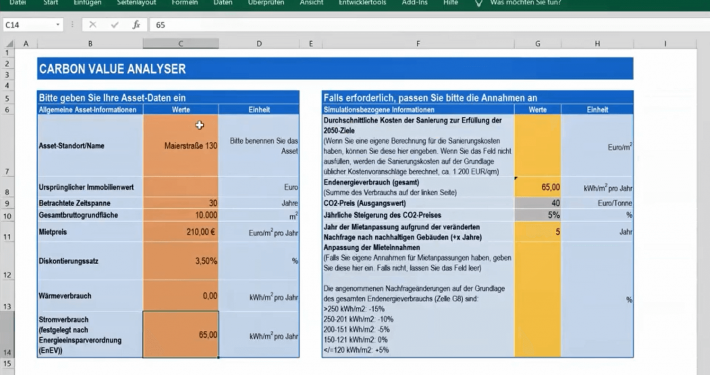Screen dimensions: 710x375
Task: Click the Enter checkmark formula bar icon
Action: click(115, 25)
